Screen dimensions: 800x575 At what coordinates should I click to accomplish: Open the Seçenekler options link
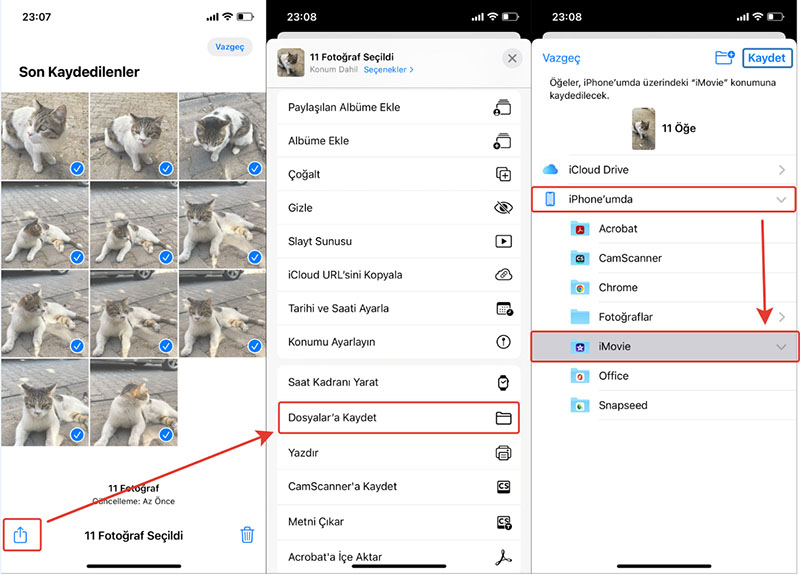388,70
